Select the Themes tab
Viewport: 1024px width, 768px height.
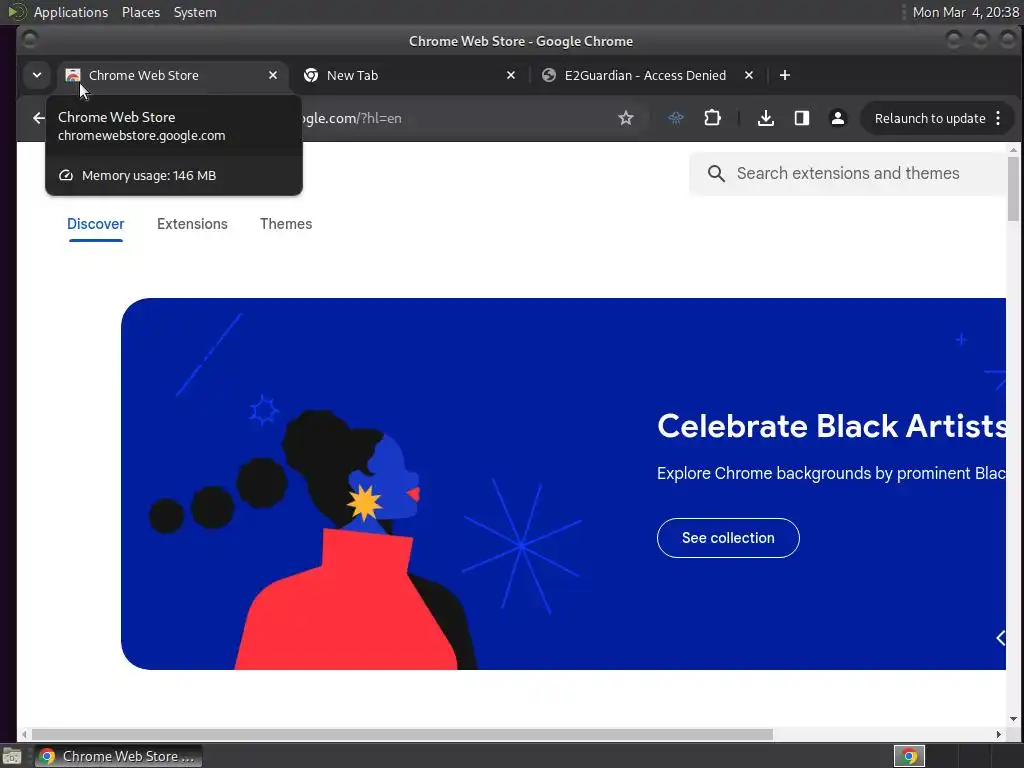286,224
